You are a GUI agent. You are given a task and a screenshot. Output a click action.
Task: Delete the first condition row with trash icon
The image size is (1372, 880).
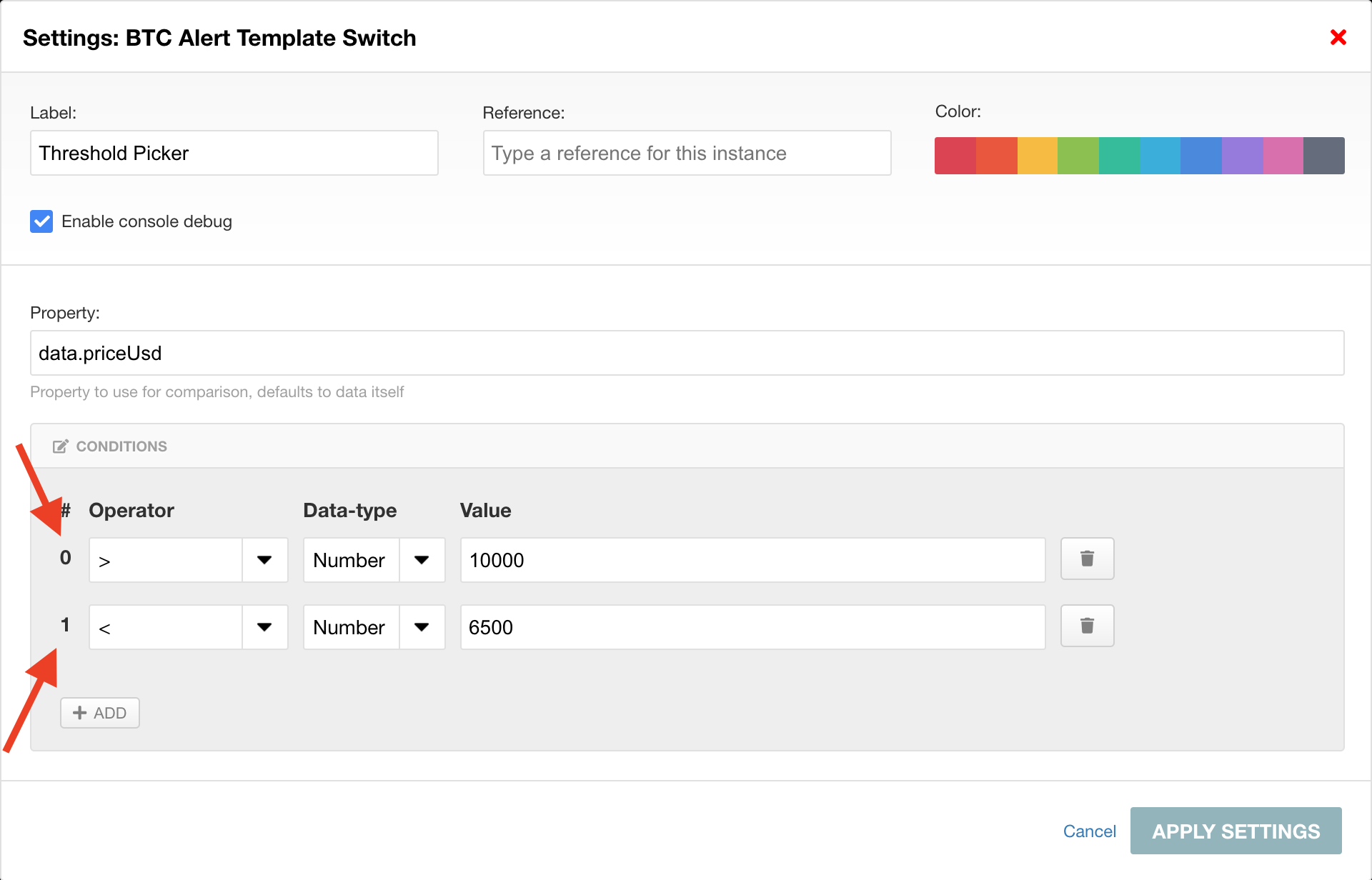(1087, 559)
